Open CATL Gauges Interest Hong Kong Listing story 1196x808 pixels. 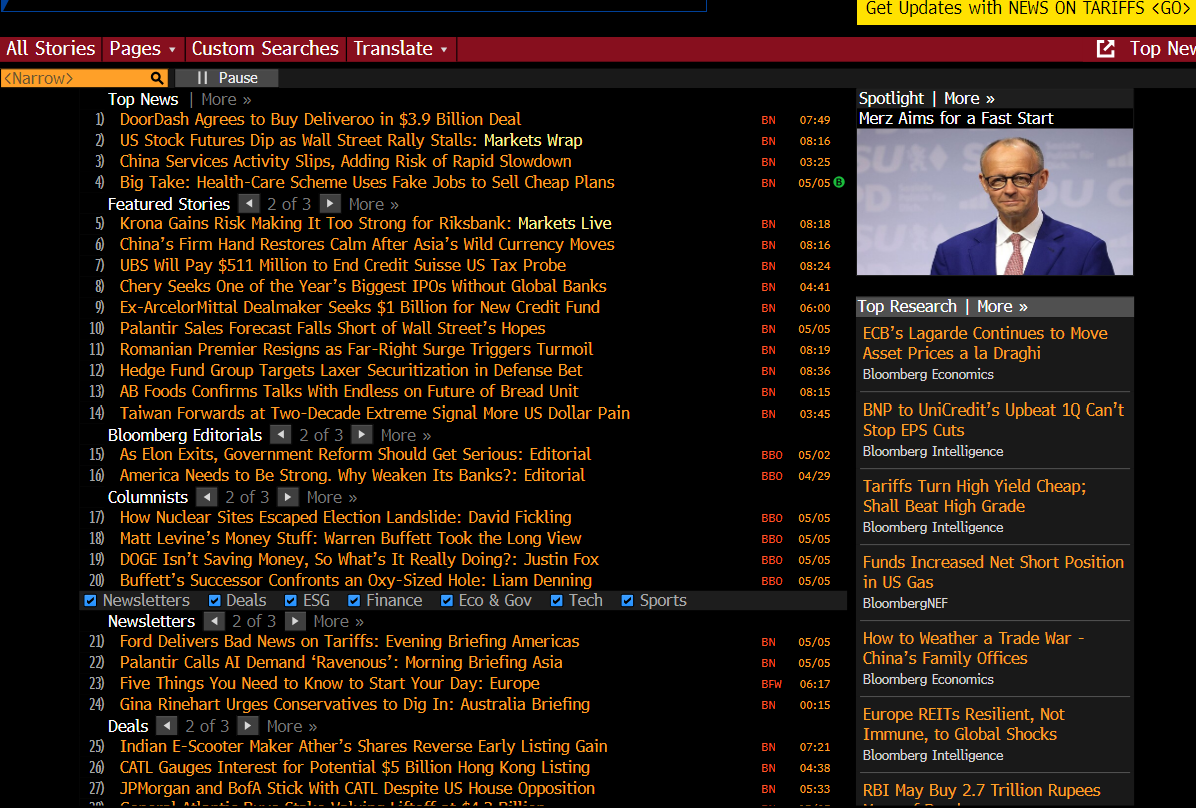pos(355,768)
